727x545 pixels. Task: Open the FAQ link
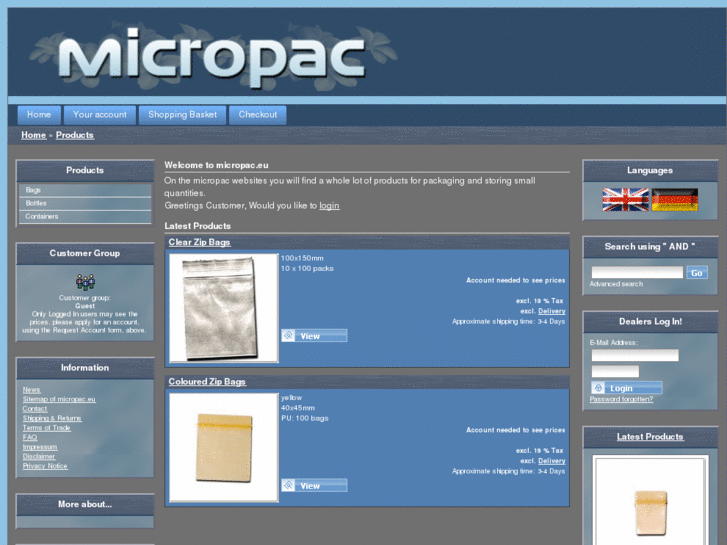point(30,437)
